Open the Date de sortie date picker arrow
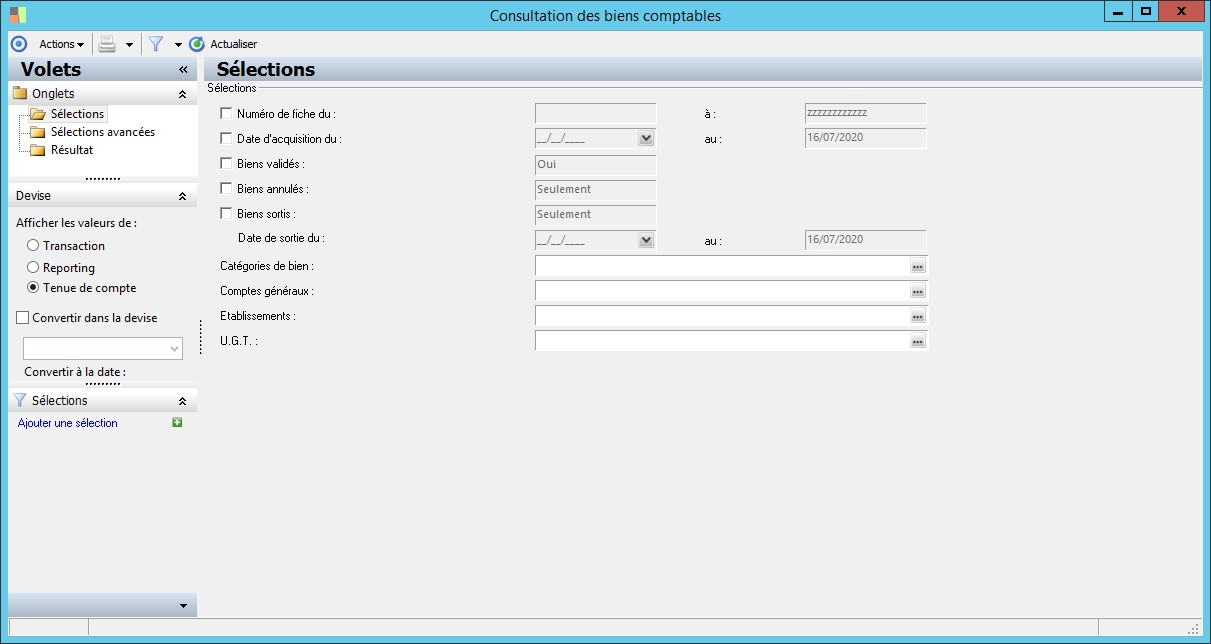The image size is (1211, 644). click(646, 240)
